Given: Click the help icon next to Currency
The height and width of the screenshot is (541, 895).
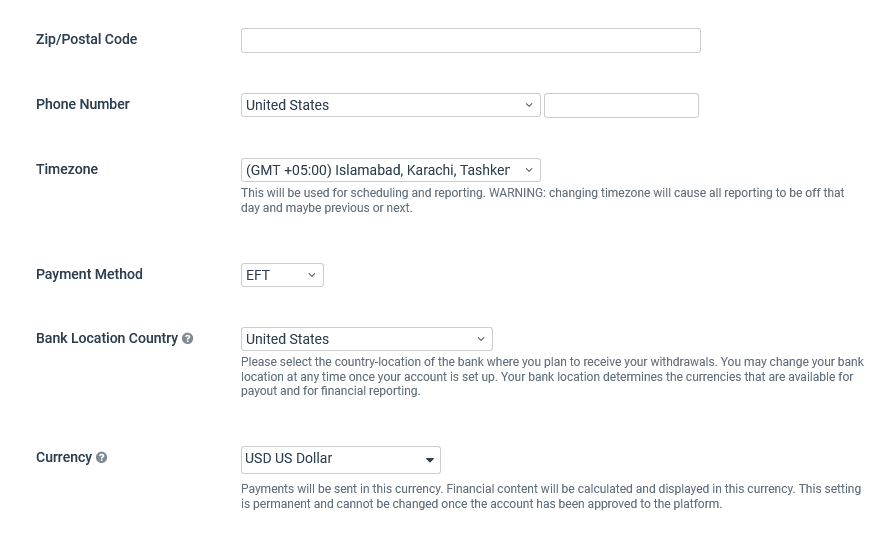Looking at the screenshot, I should click(102, 458).
